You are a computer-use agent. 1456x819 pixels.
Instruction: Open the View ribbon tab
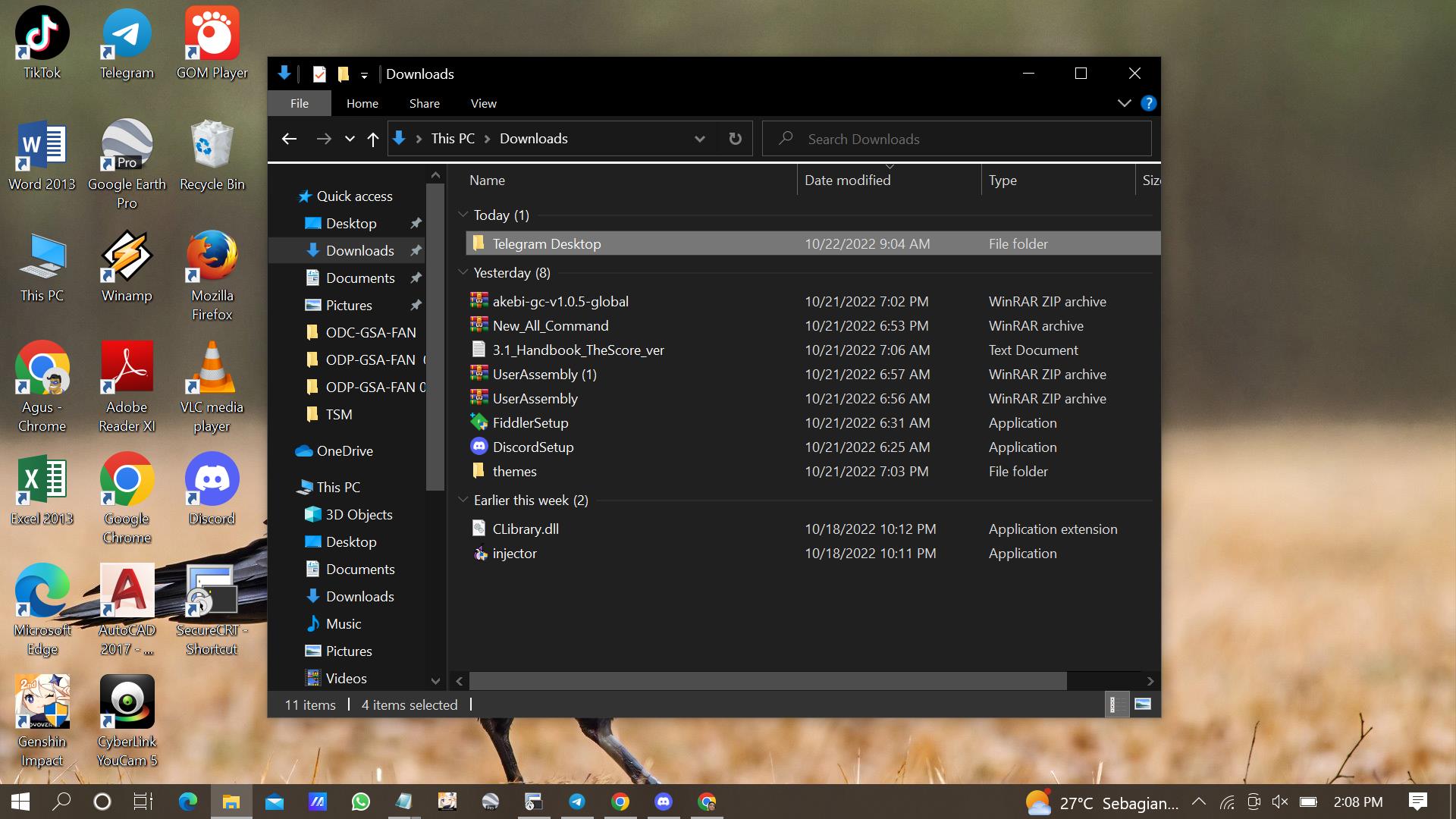tap(483, 103)
